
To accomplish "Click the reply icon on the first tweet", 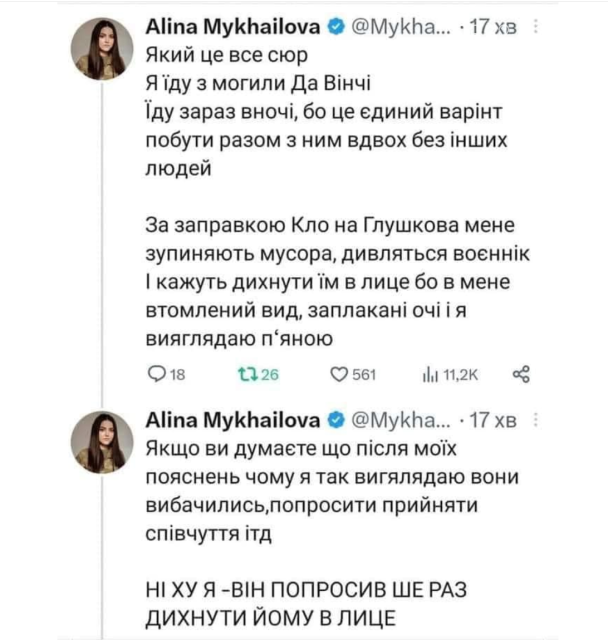I will click(x=154, y=375).
